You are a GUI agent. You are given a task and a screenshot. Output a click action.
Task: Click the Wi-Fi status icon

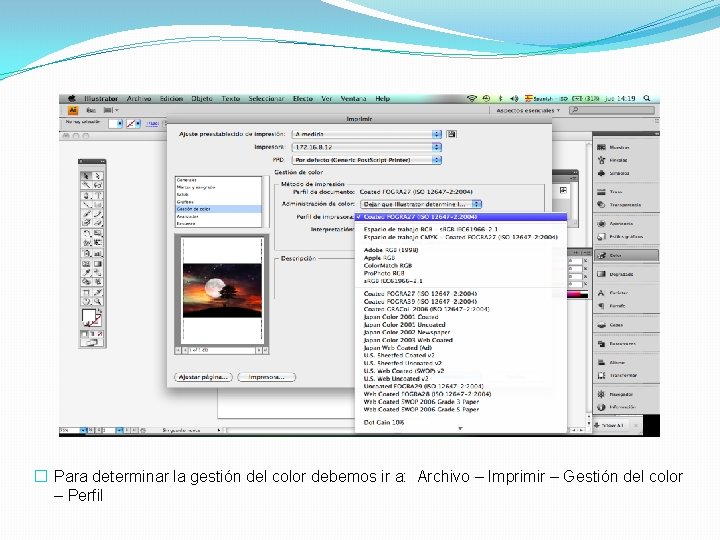point(472,98)
